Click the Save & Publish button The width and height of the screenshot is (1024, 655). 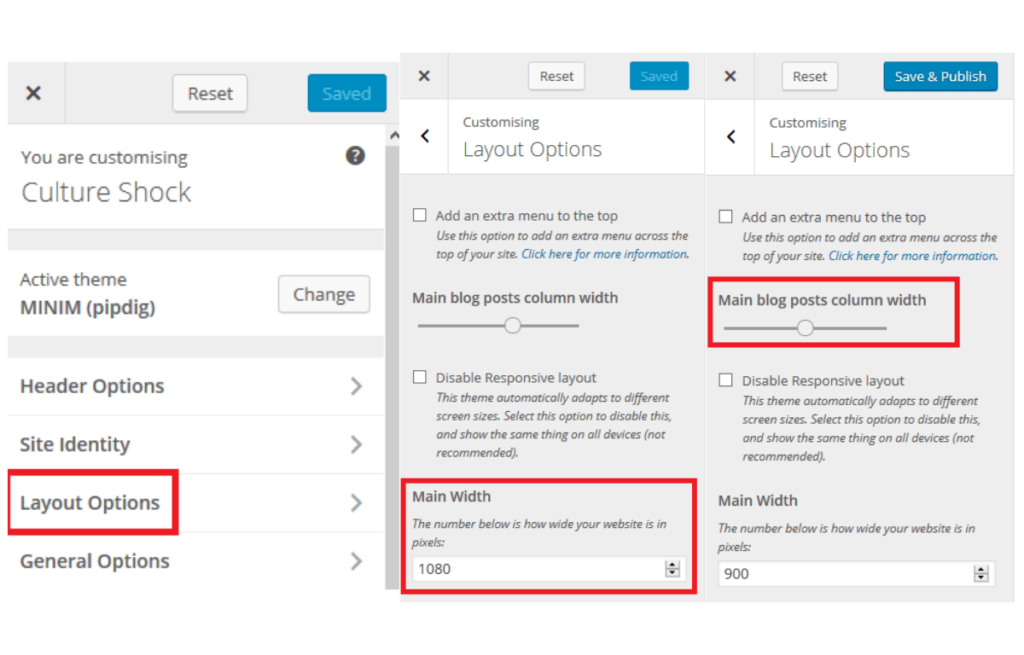click(x=940, y=76)
